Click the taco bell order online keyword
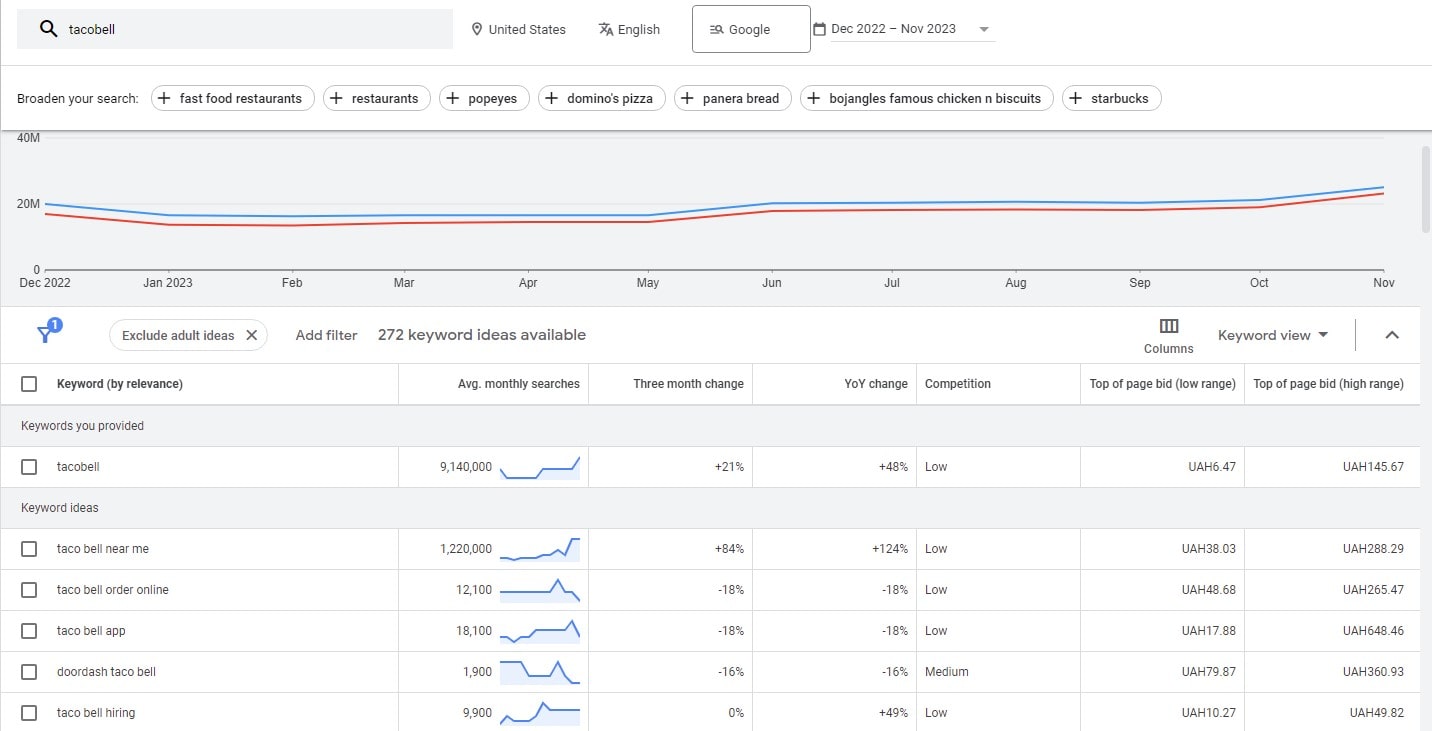Viewport: 1432px width, 731px height. coord(113,590)
